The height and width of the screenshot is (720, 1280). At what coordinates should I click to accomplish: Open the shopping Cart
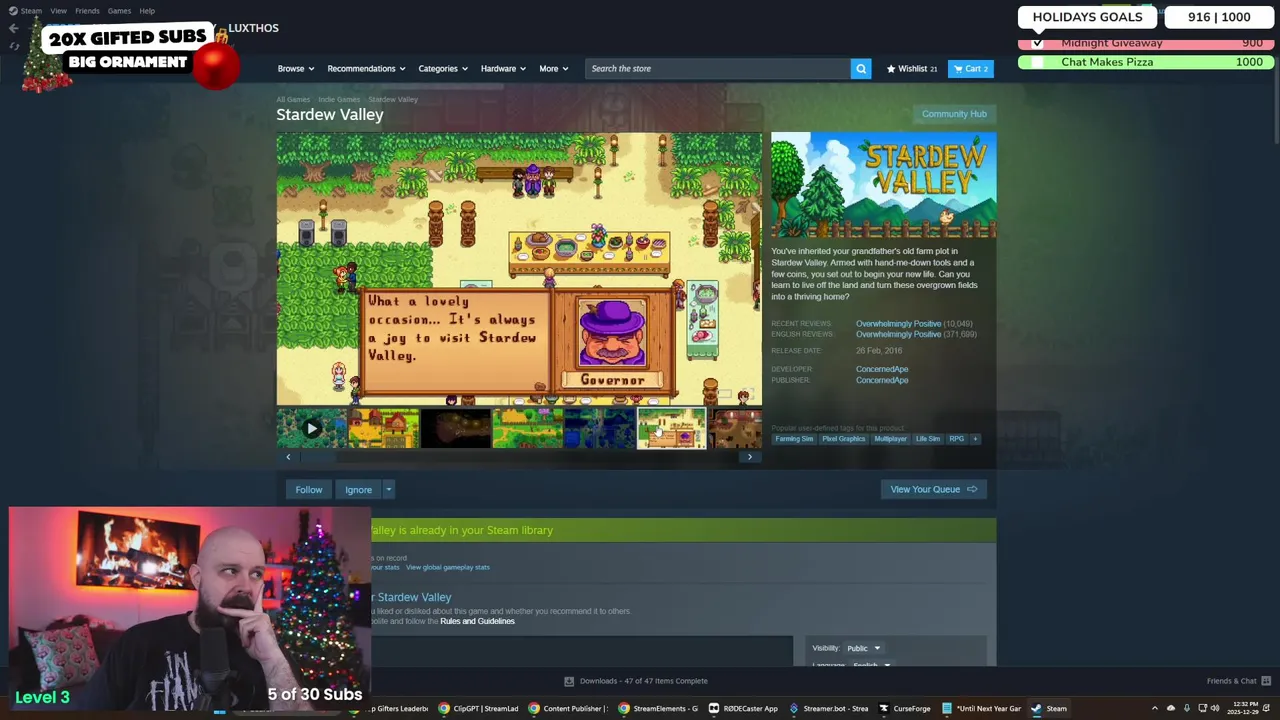coord(970,69)
